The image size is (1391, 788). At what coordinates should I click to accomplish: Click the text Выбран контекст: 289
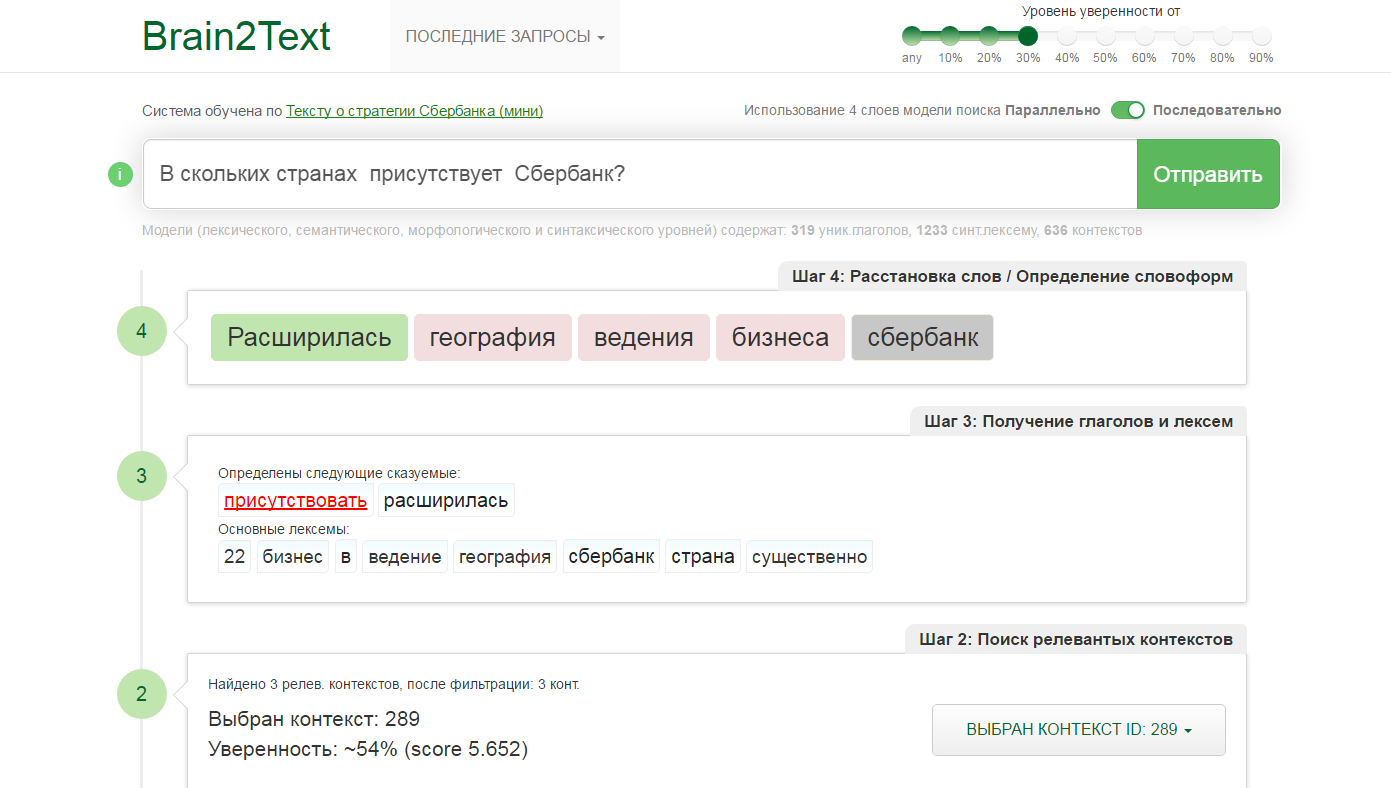pyautogui.click(x=314, y=719)
